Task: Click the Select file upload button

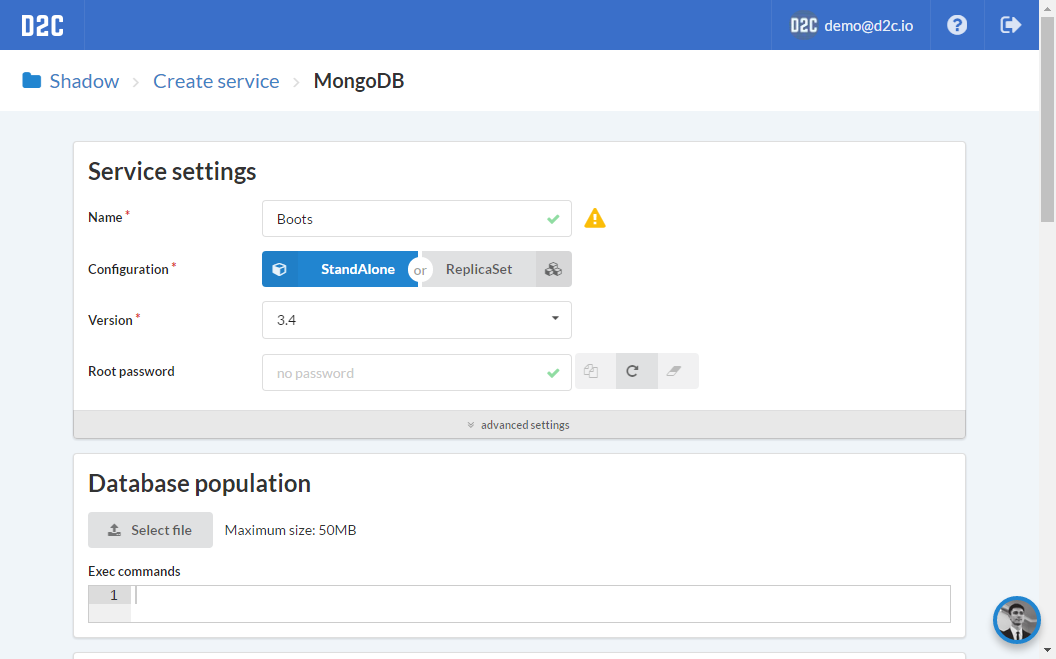Action: coord(150,530)
